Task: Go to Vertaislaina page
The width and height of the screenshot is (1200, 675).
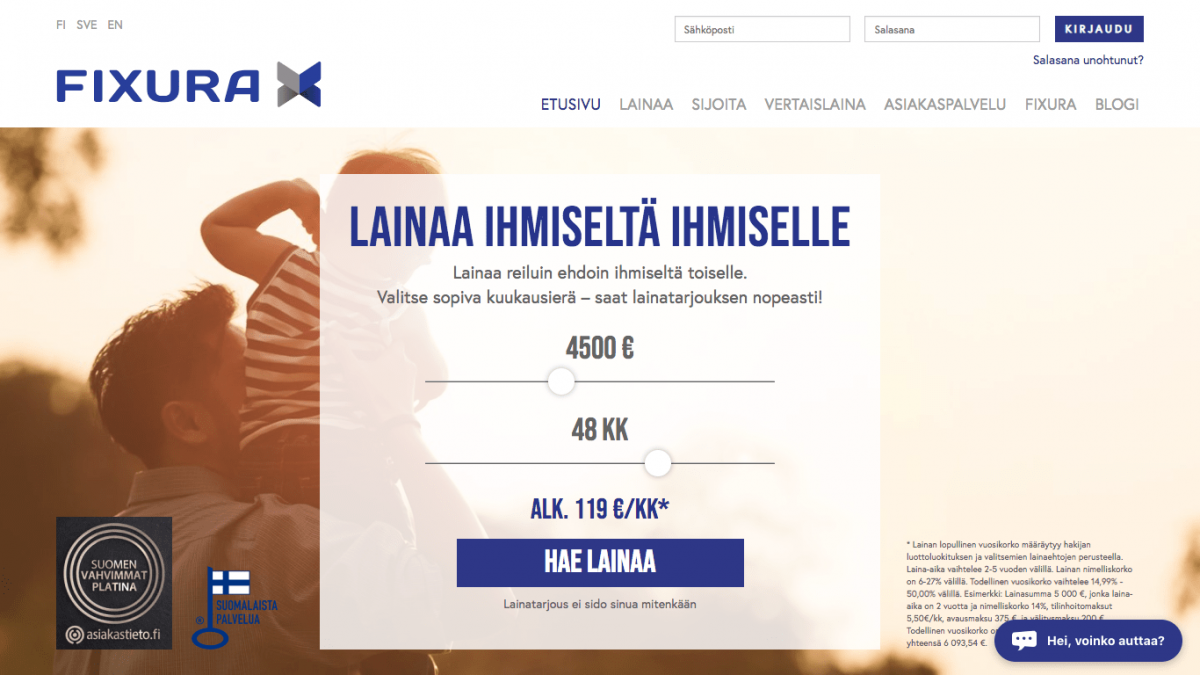Action: tap(815, 104)
